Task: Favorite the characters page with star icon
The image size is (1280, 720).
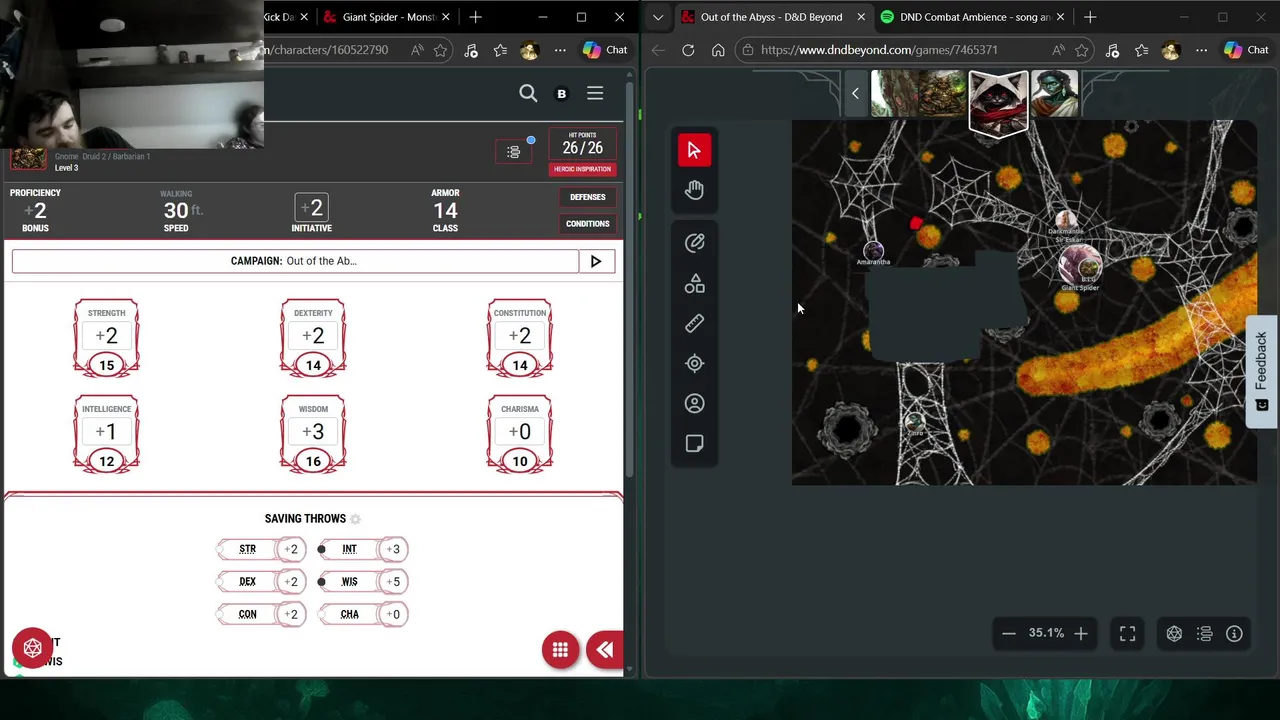Action: 441,50
